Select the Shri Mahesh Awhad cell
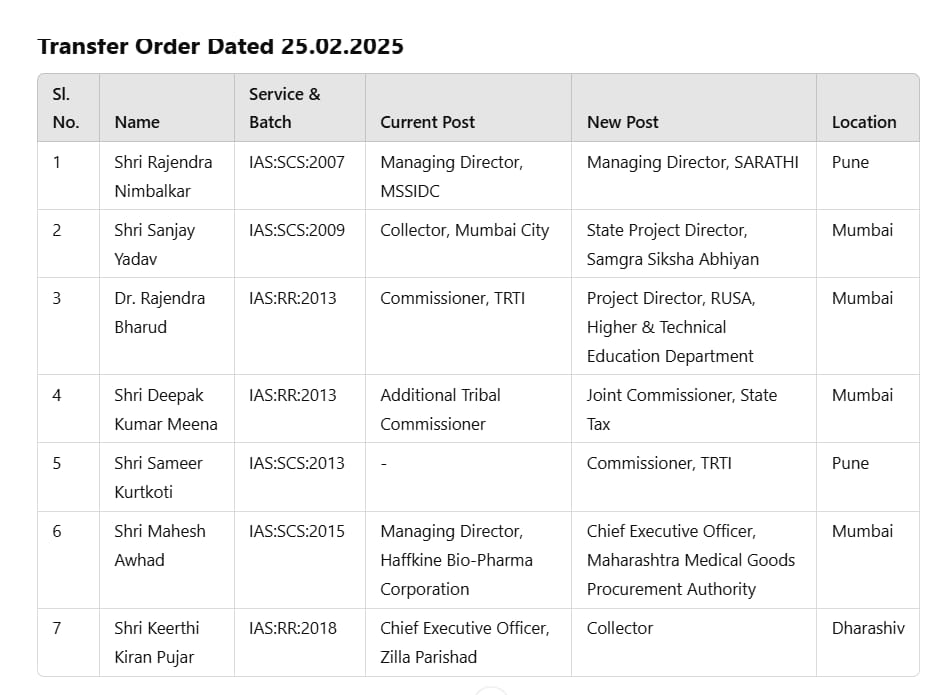 coord(160,545)
